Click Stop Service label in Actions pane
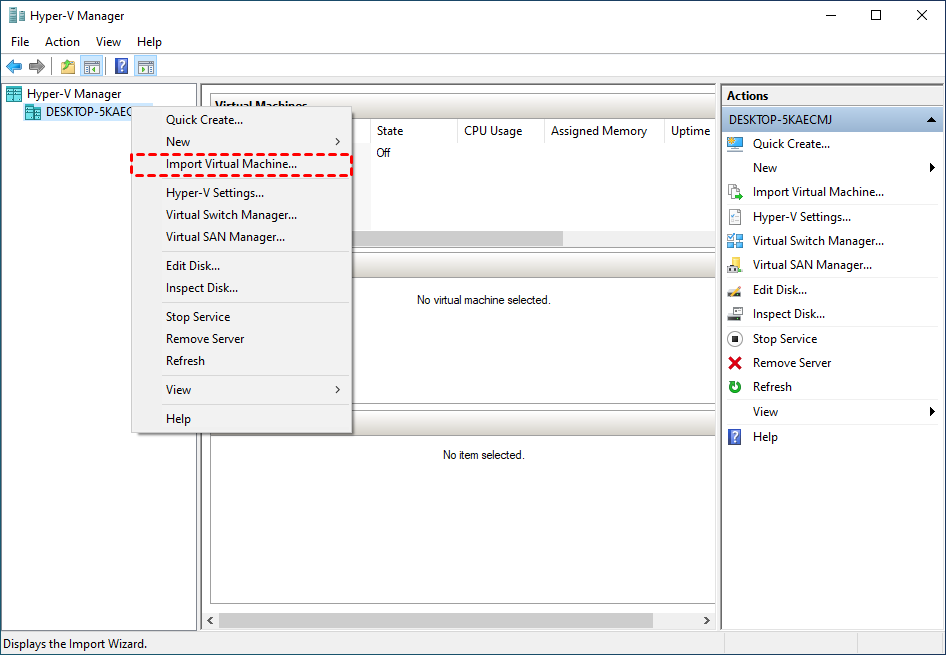Image resolution: width=946 pixels, height=655 pixels. tap(785, 339)
